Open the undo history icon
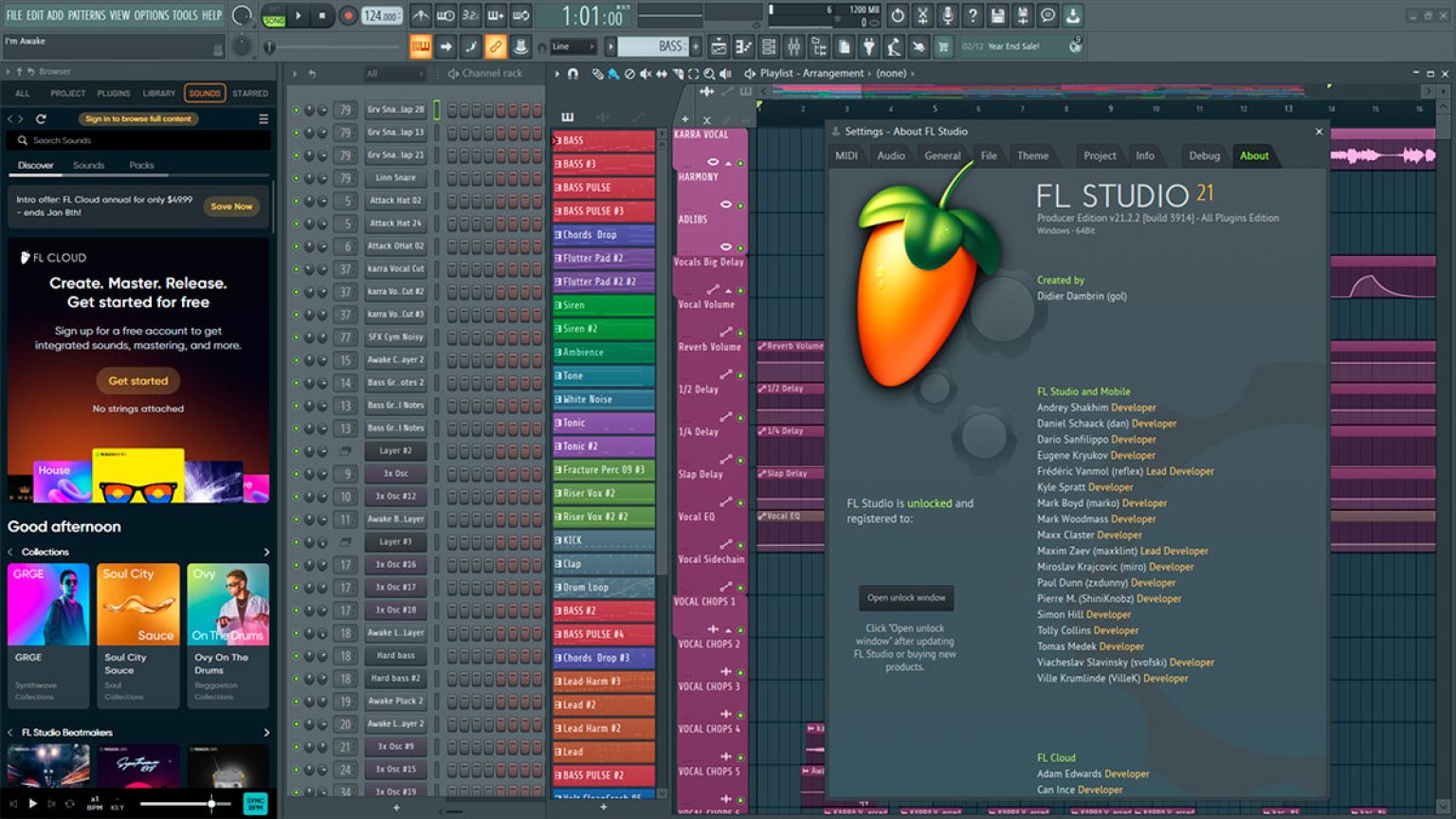The width and height of the screenshot is (1456, 819). (x=897, y=16)
